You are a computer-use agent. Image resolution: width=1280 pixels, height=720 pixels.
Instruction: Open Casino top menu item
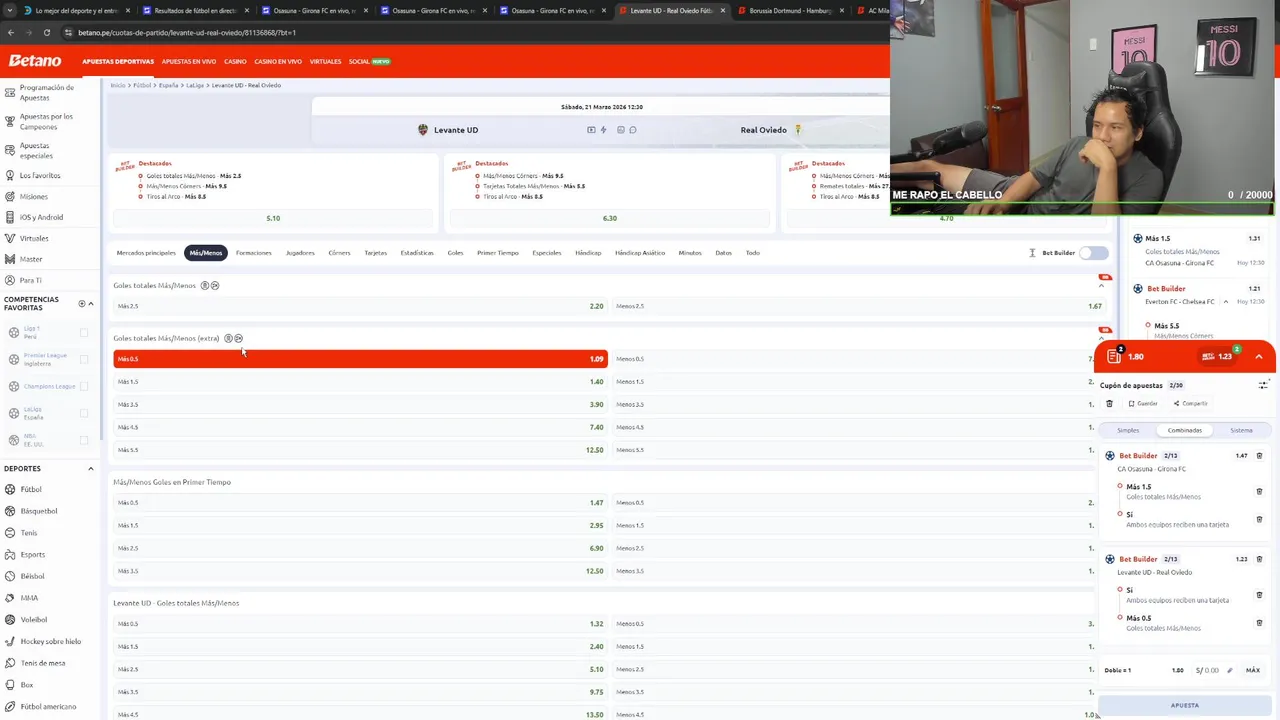coord(235,61)
